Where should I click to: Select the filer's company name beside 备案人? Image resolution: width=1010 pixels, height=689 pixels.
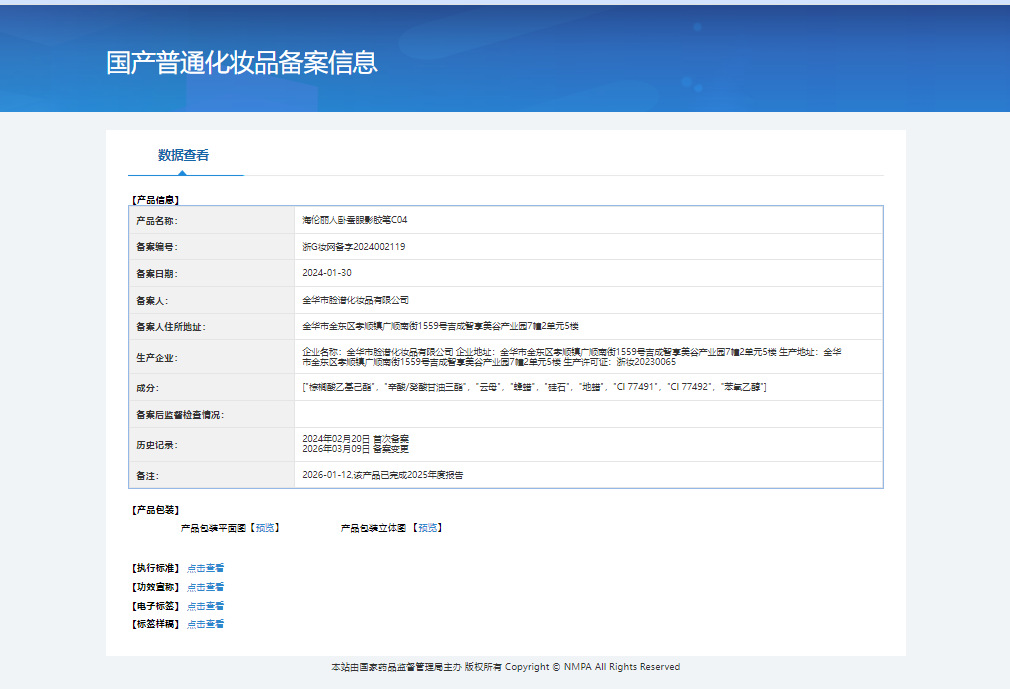coord(356,300)
